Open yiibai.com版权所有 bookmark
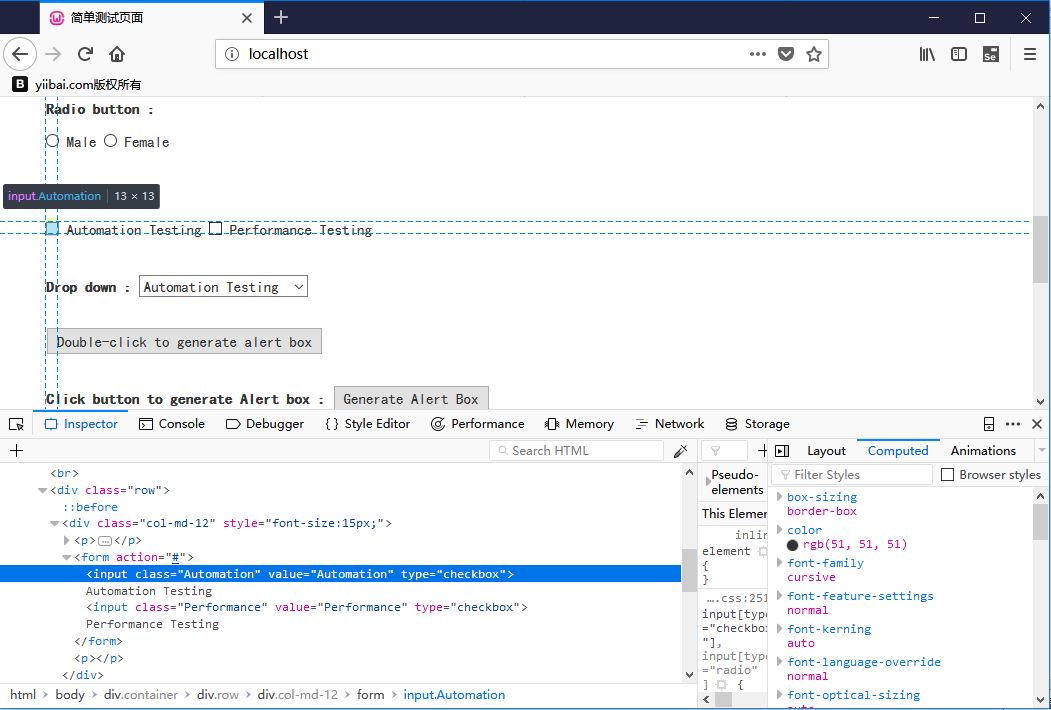The image size is (1051, 710). pos(77,84)
